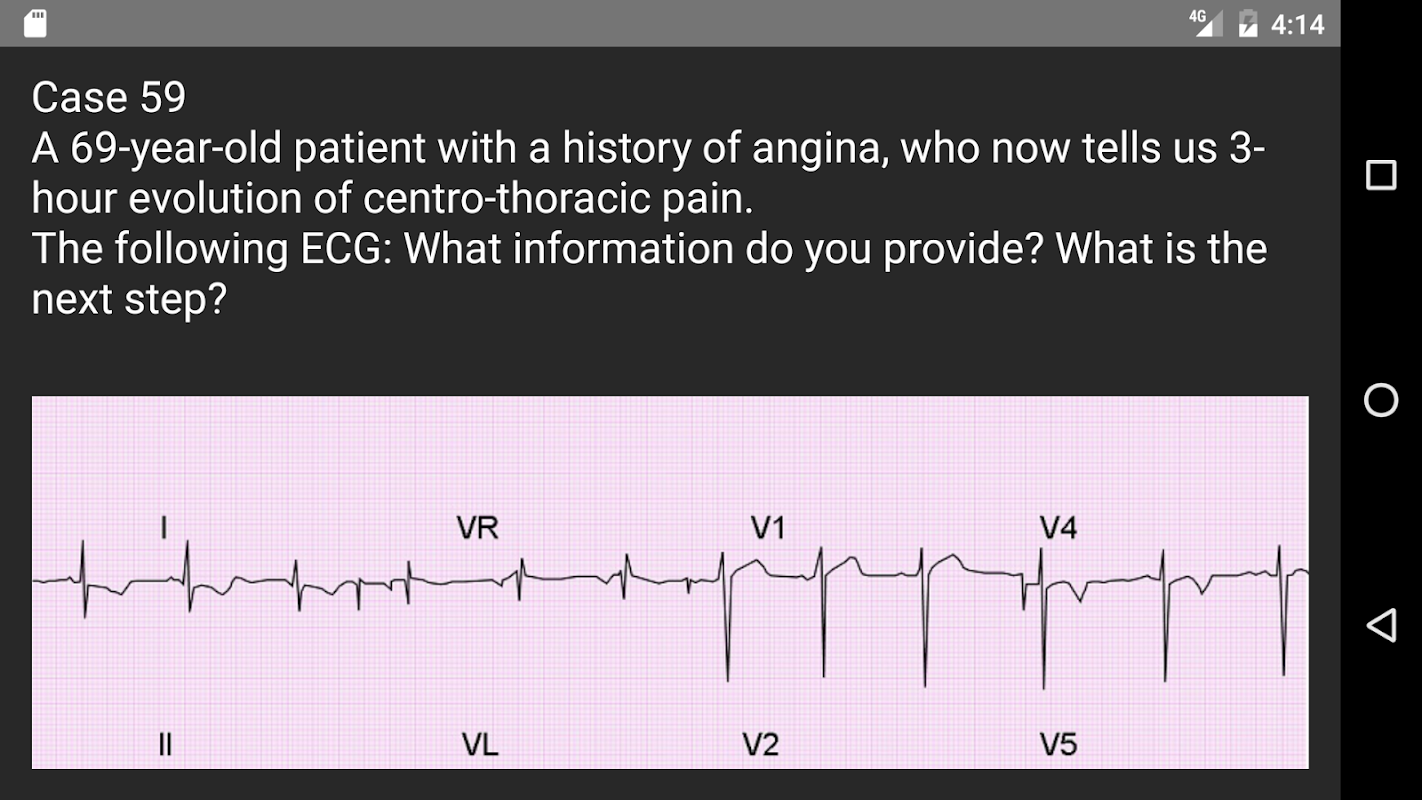Viewport: 1422px width, 800px height.
Task: Tap the Case 59 heading
Action: (x=108, y=97)
